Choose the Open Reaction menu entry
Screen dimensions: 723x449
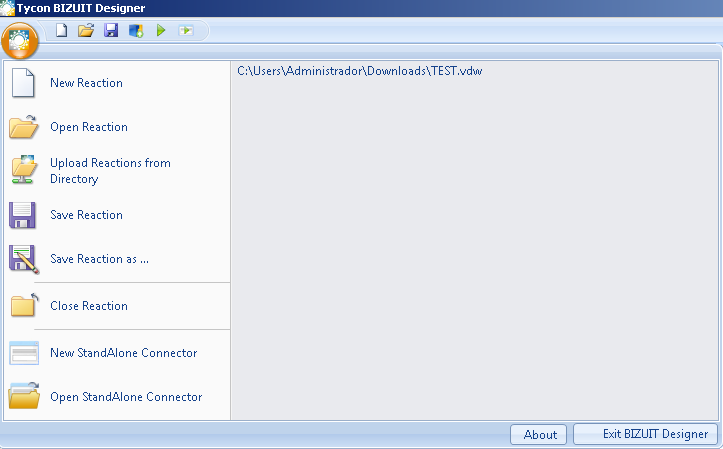[117, 127]
